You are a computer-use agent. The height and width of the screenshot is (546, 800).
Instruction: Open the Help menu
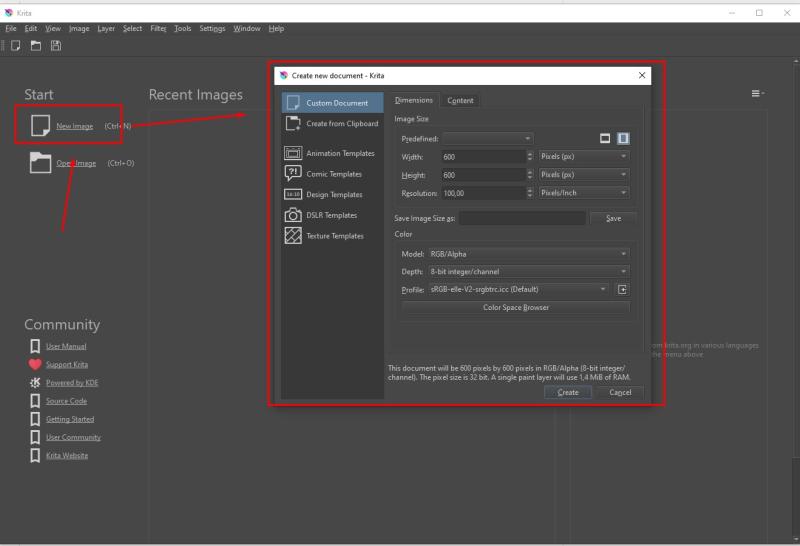tap(276, 29)
